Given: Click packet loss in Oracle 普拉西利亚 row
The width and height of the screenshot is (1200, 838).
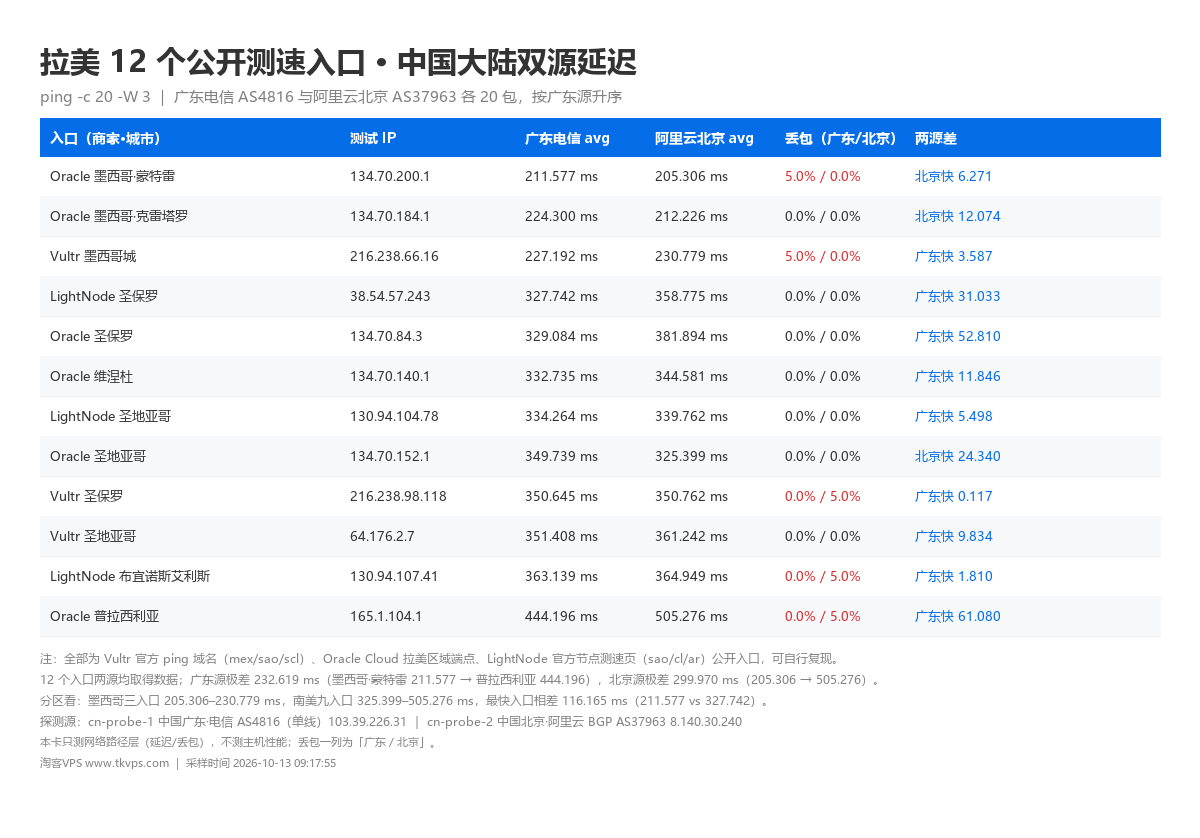Looking at the screenshot, I should point(822,616).
